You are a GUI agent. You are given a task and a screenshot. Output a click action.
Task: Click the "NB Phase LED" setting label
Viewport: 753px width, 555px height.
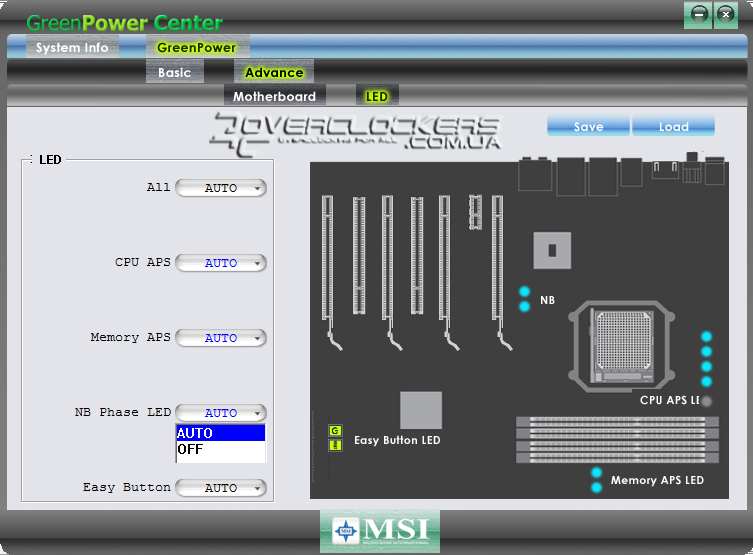click(x=123, y=412)
